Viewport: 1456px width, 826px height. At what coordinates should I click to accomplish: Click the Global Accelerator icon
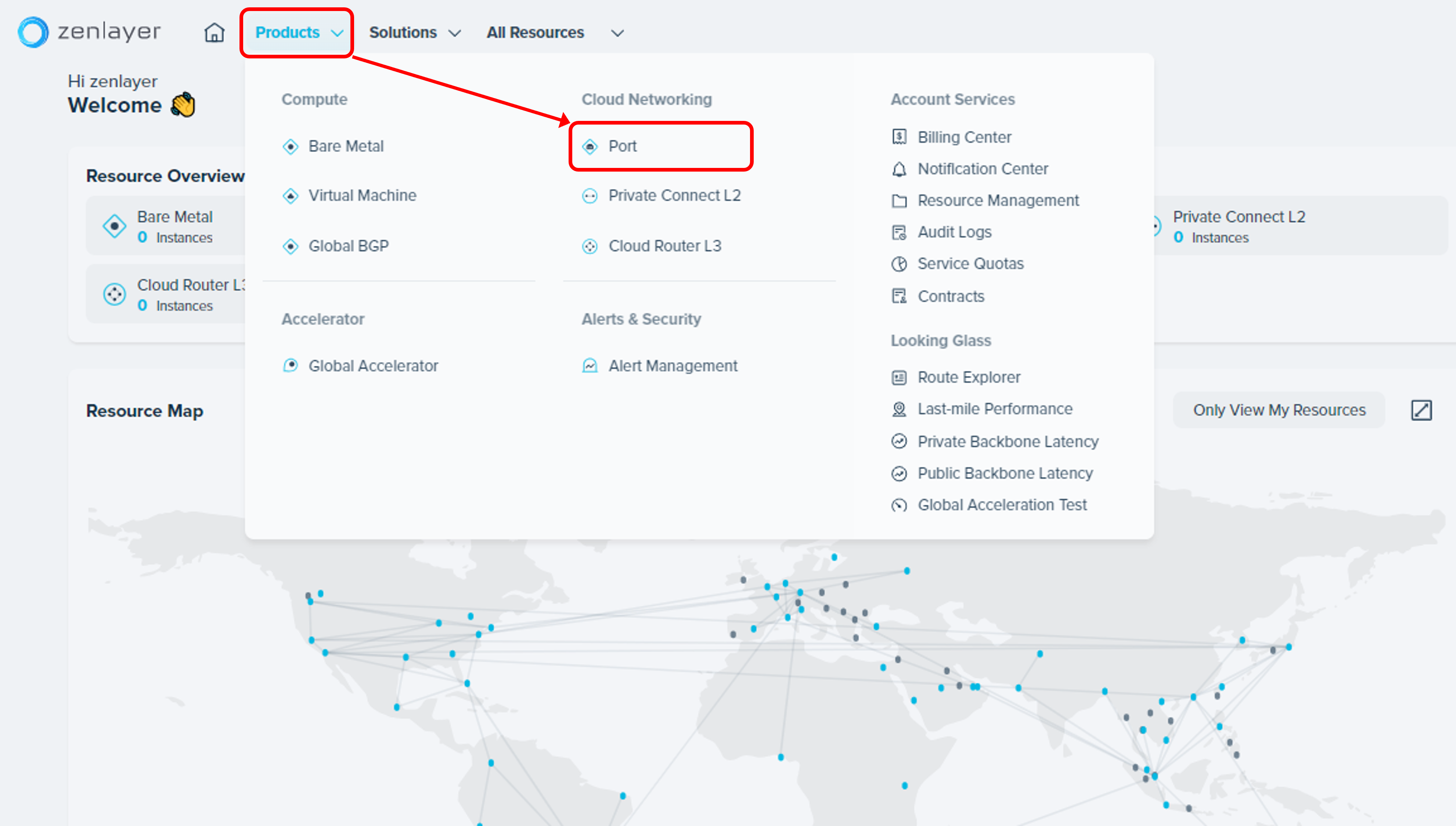(290, 365)
